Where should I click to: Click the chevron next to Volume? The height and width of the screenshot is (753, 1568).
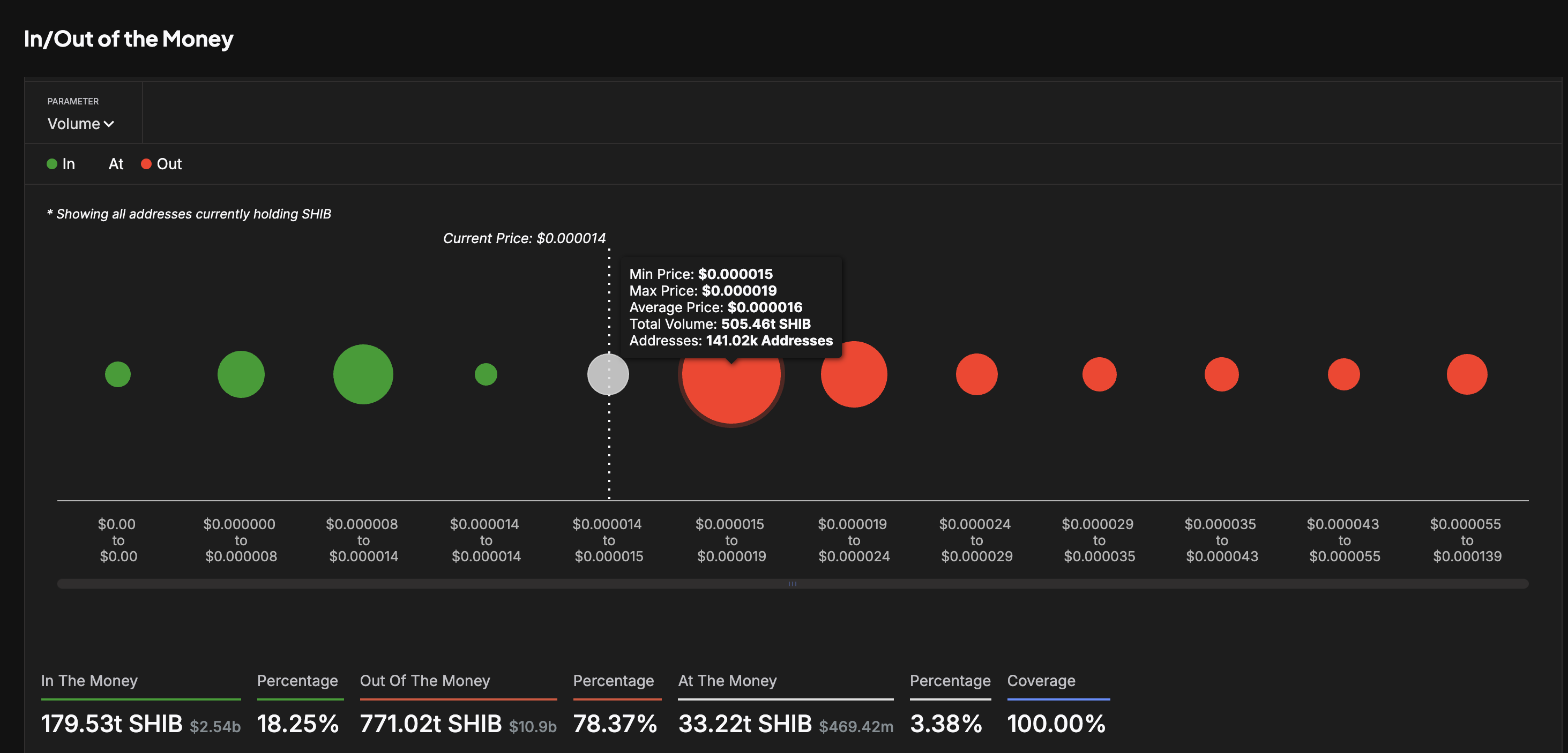[x=109, y=124]
